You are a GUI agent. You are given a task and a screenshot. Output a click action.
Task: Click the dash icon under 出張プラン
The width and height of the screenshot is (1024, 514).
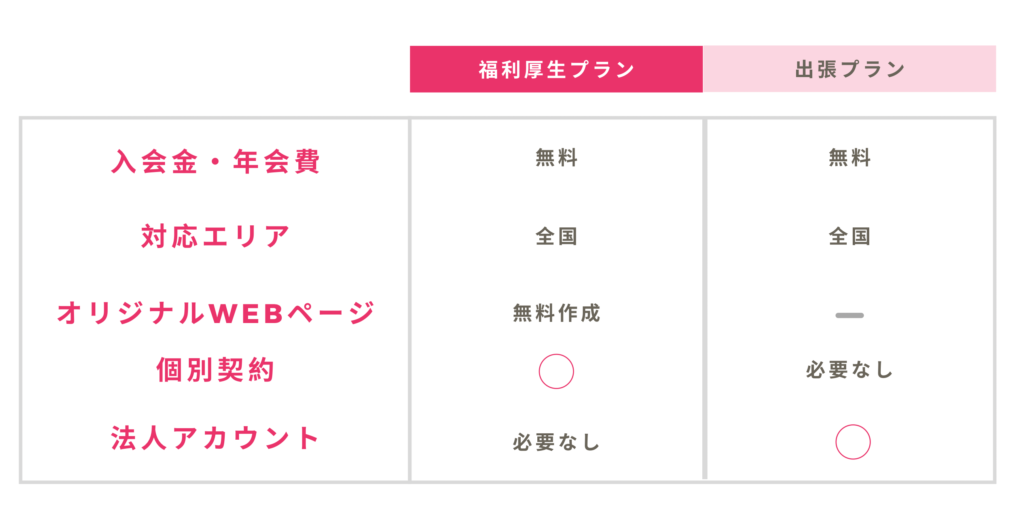(x=849, y=315)
